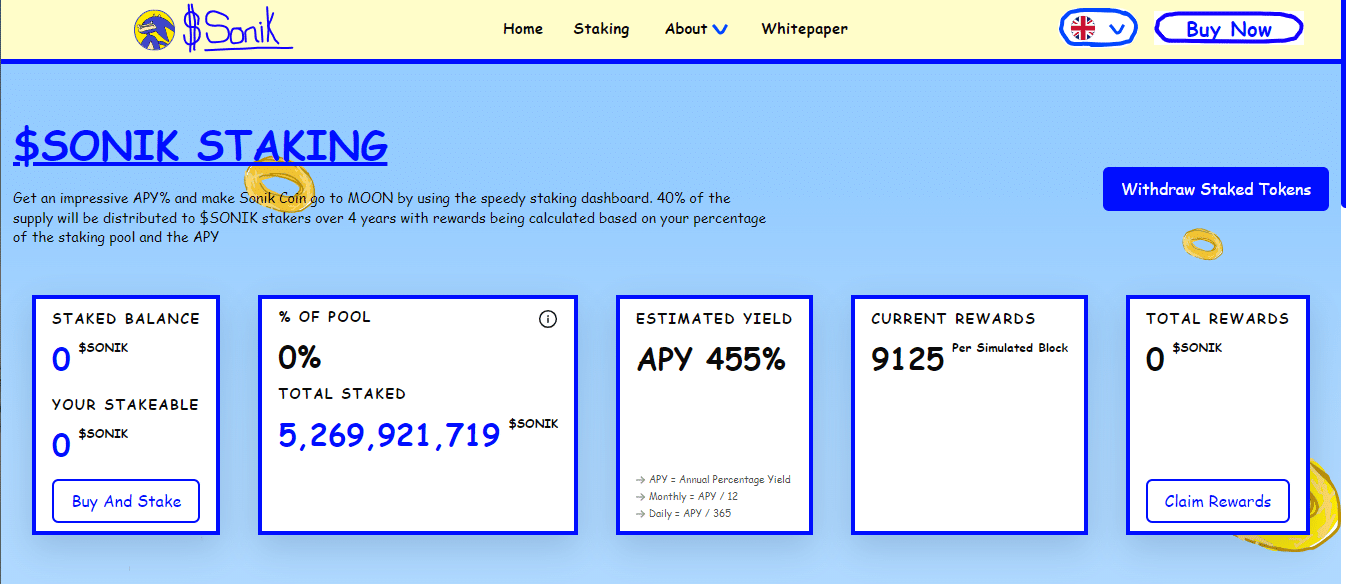1346x584 pixels.
Task: Click the Sonik hedgehog logo icon
Action: tap(154, 29)
